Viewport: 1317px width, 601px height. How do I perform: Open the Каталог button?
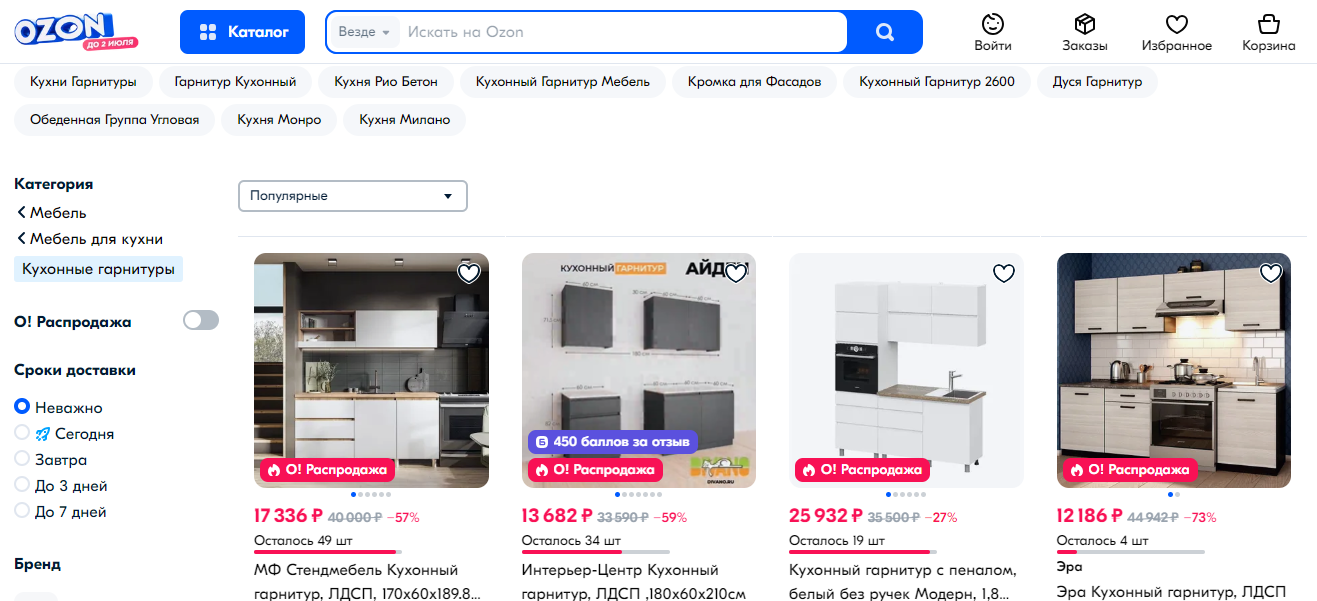tap(242, 32)
